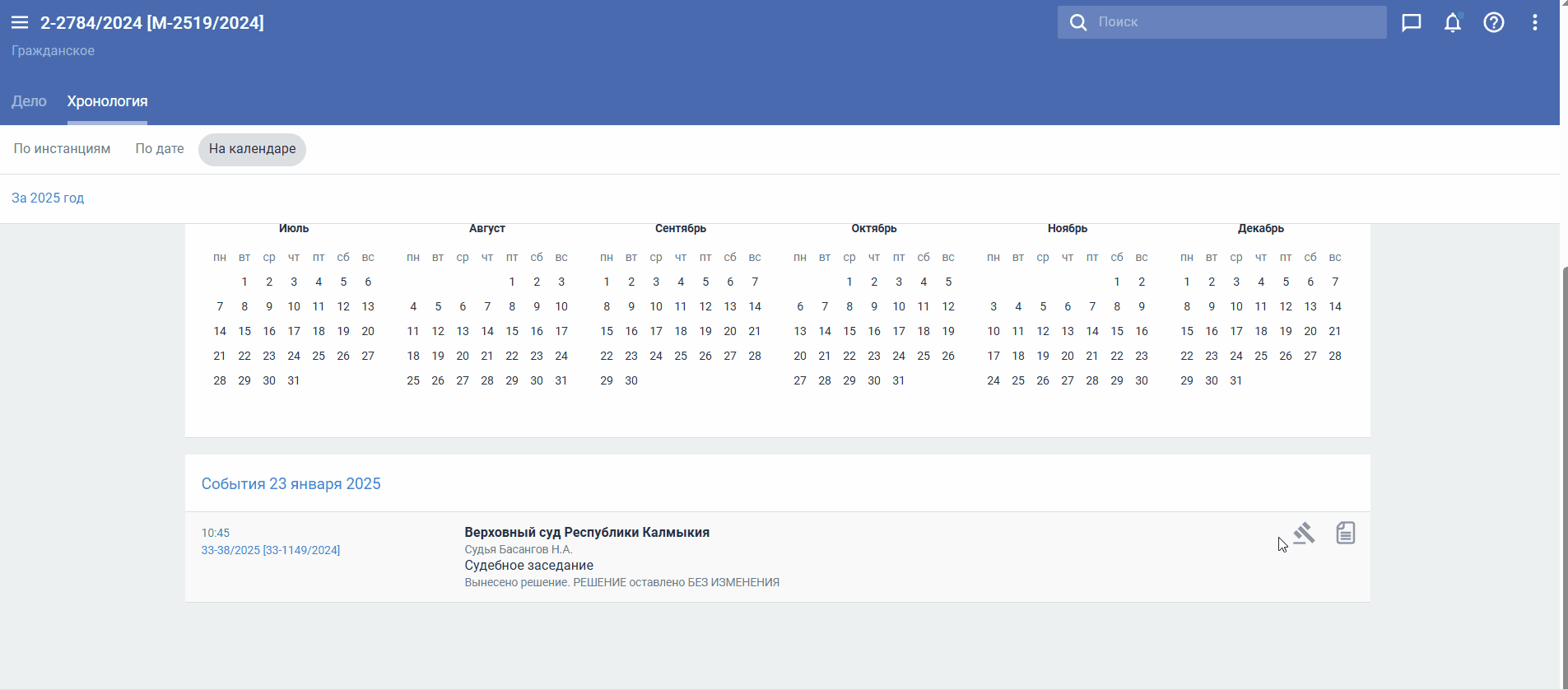Open the hamburger navigation menu
The image size is (1568, 690).
[20, 22]
